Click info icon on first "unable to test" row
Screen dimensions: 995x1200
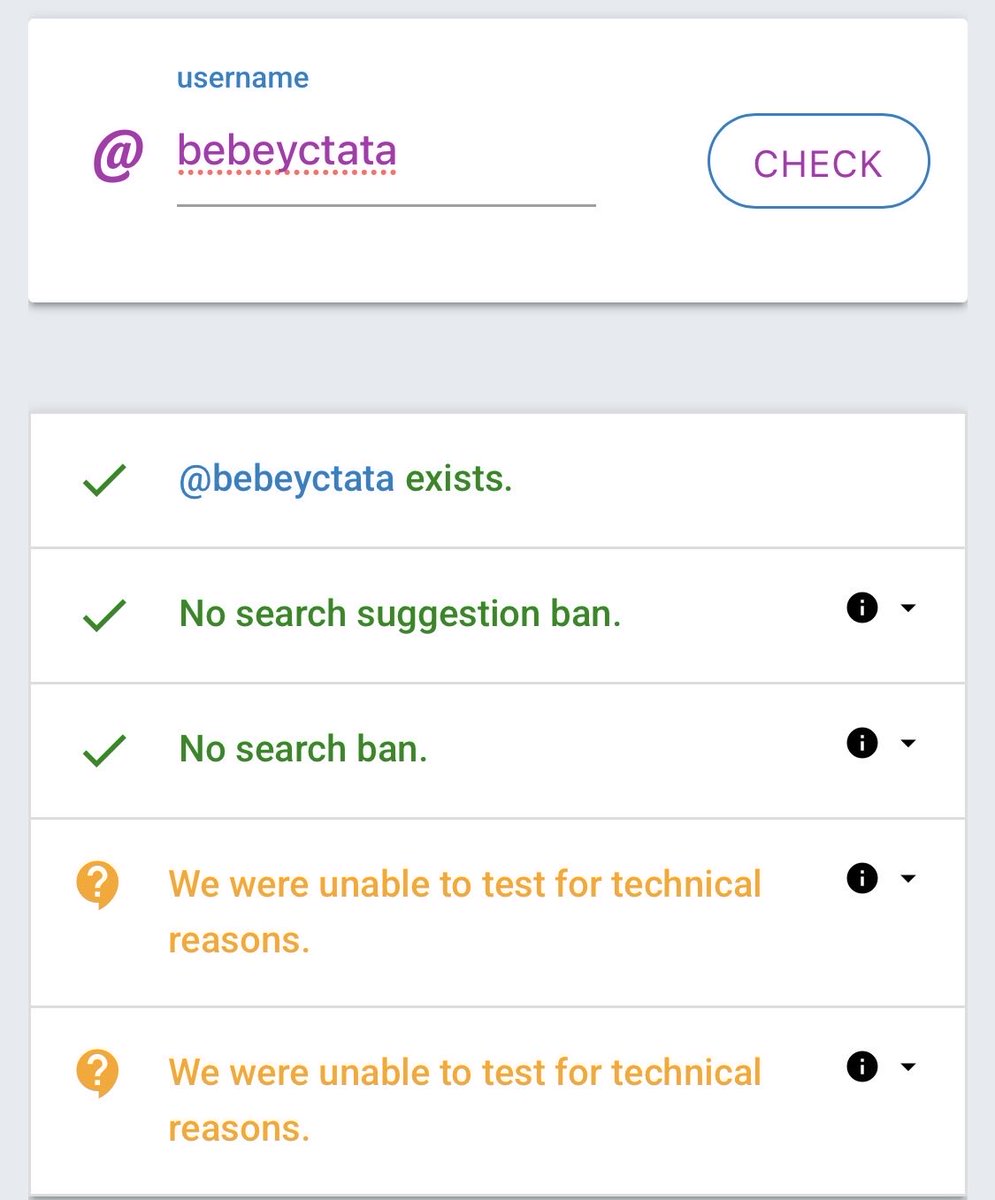(862, 878)
